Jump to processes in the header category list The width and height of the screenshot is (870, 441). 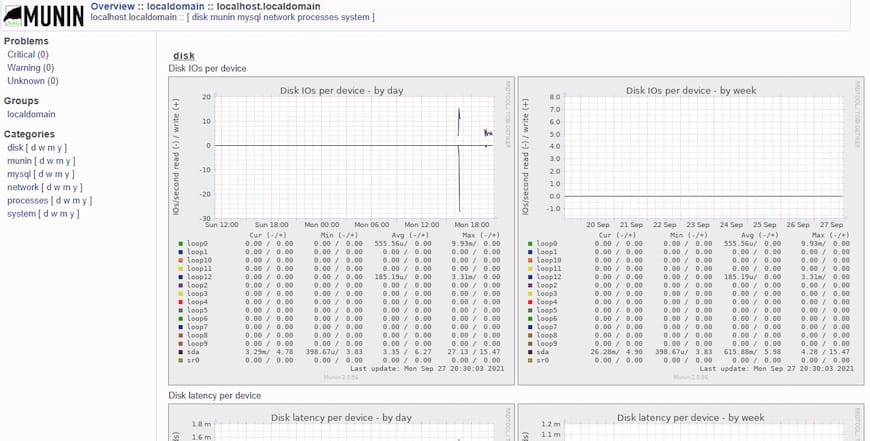point(317,17)
